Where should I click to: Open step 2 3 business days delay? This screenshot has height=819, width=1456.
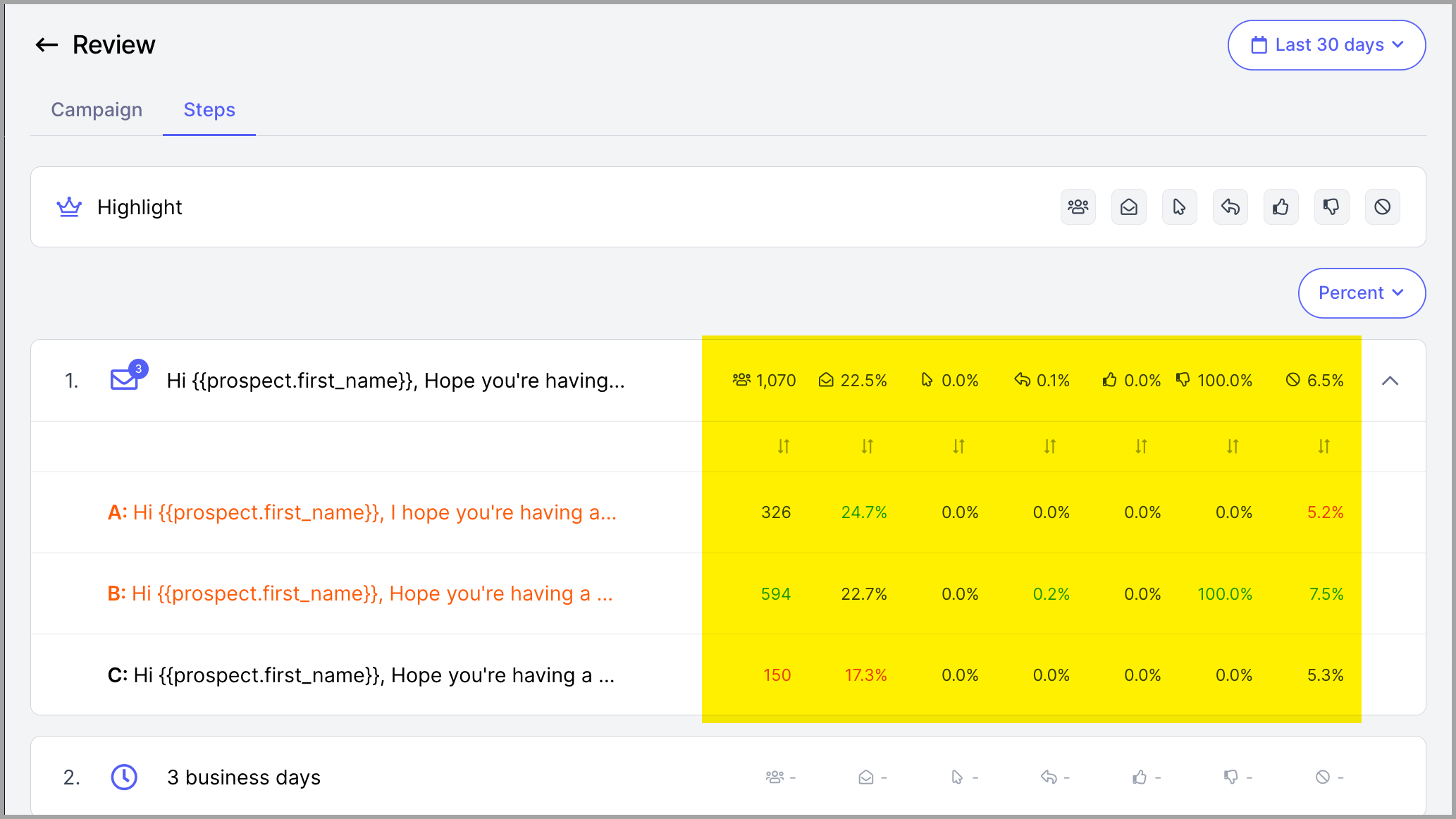pos(244,778)
